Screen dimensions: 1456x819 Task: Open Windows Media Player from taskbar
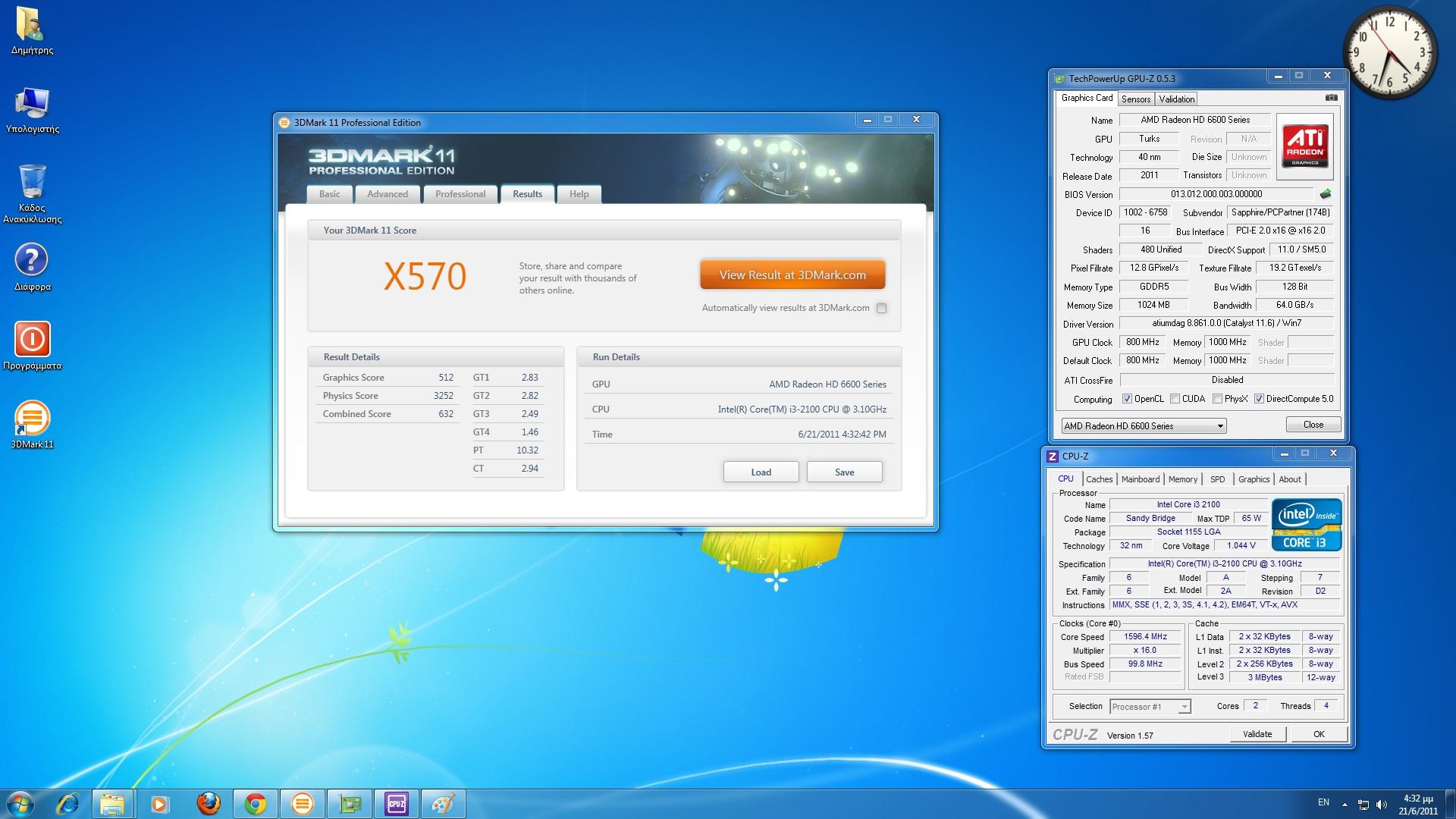159,804
